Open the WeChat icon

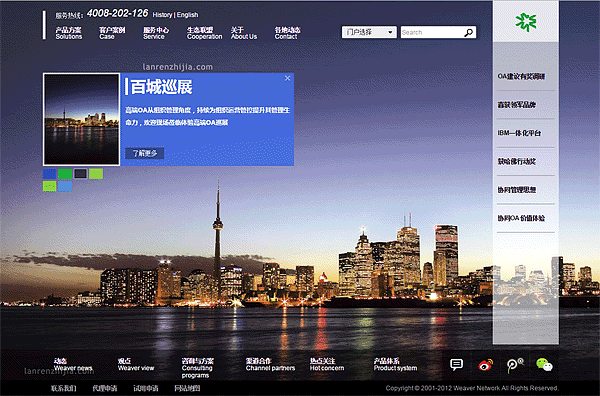[544, 365]
